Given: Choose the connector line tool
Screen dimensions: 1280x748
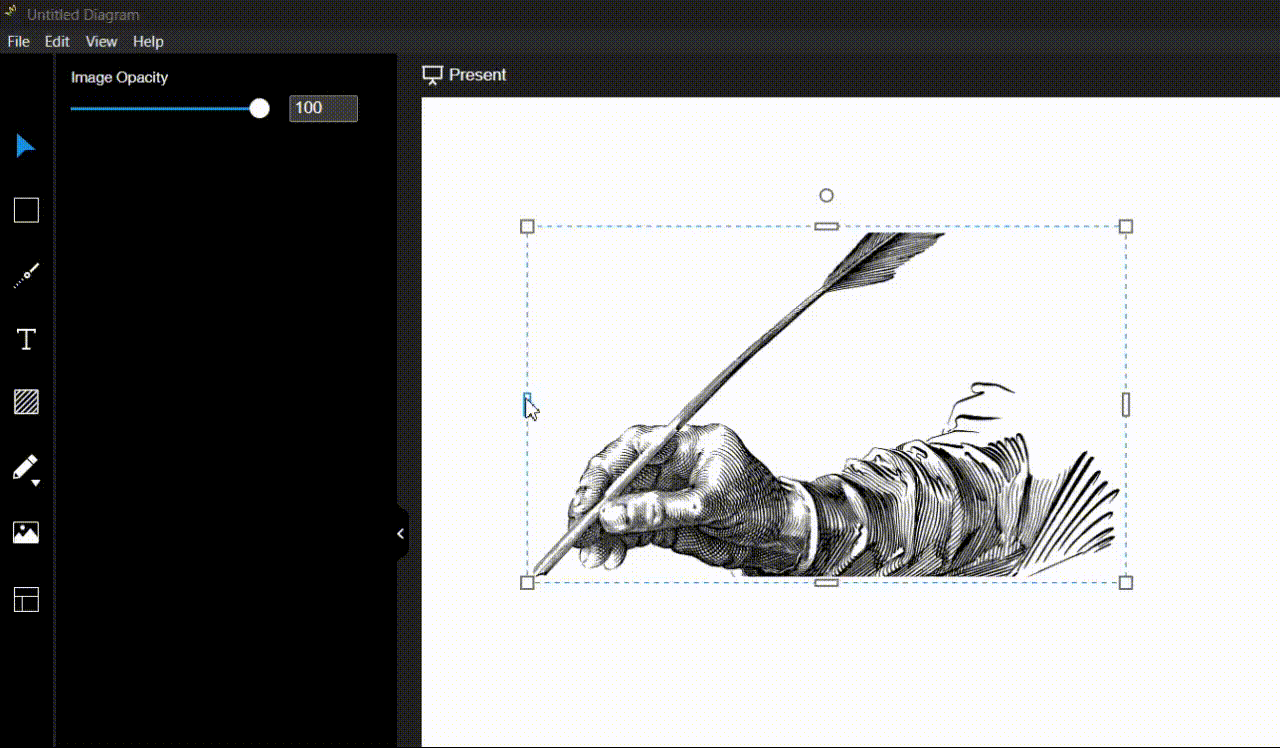Looking at the screenshot, I should click(x=26, y=275).
